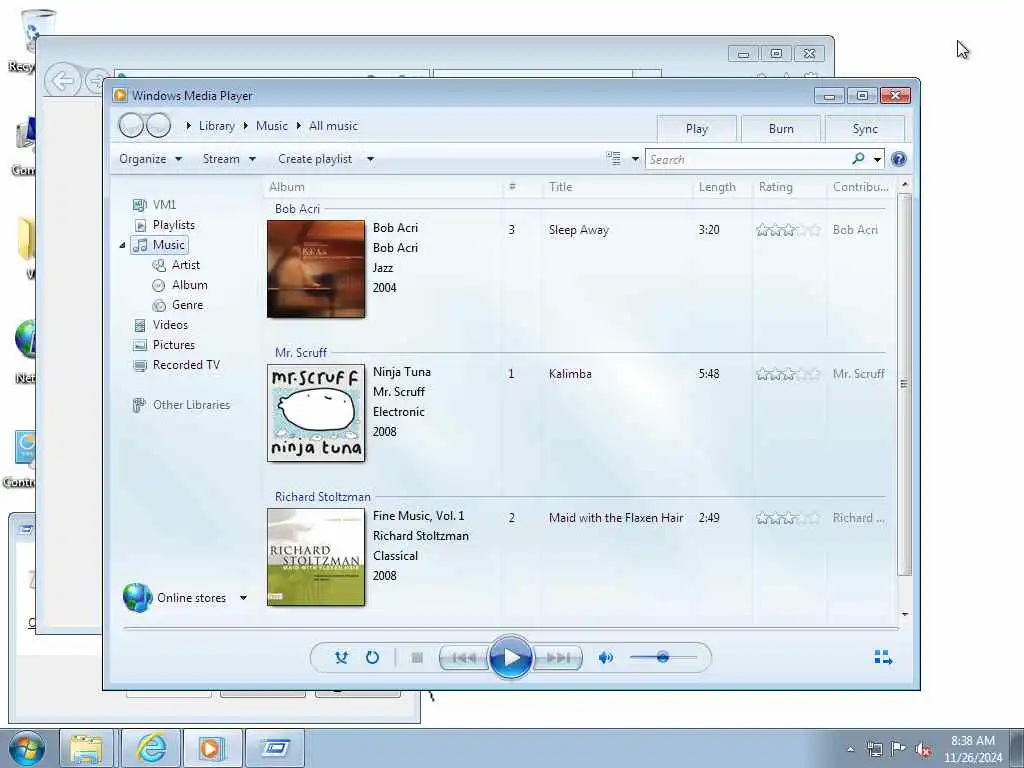Sort by the Album column header
Viewport: 1024px width, 768px height.
[x=383, y=187]
